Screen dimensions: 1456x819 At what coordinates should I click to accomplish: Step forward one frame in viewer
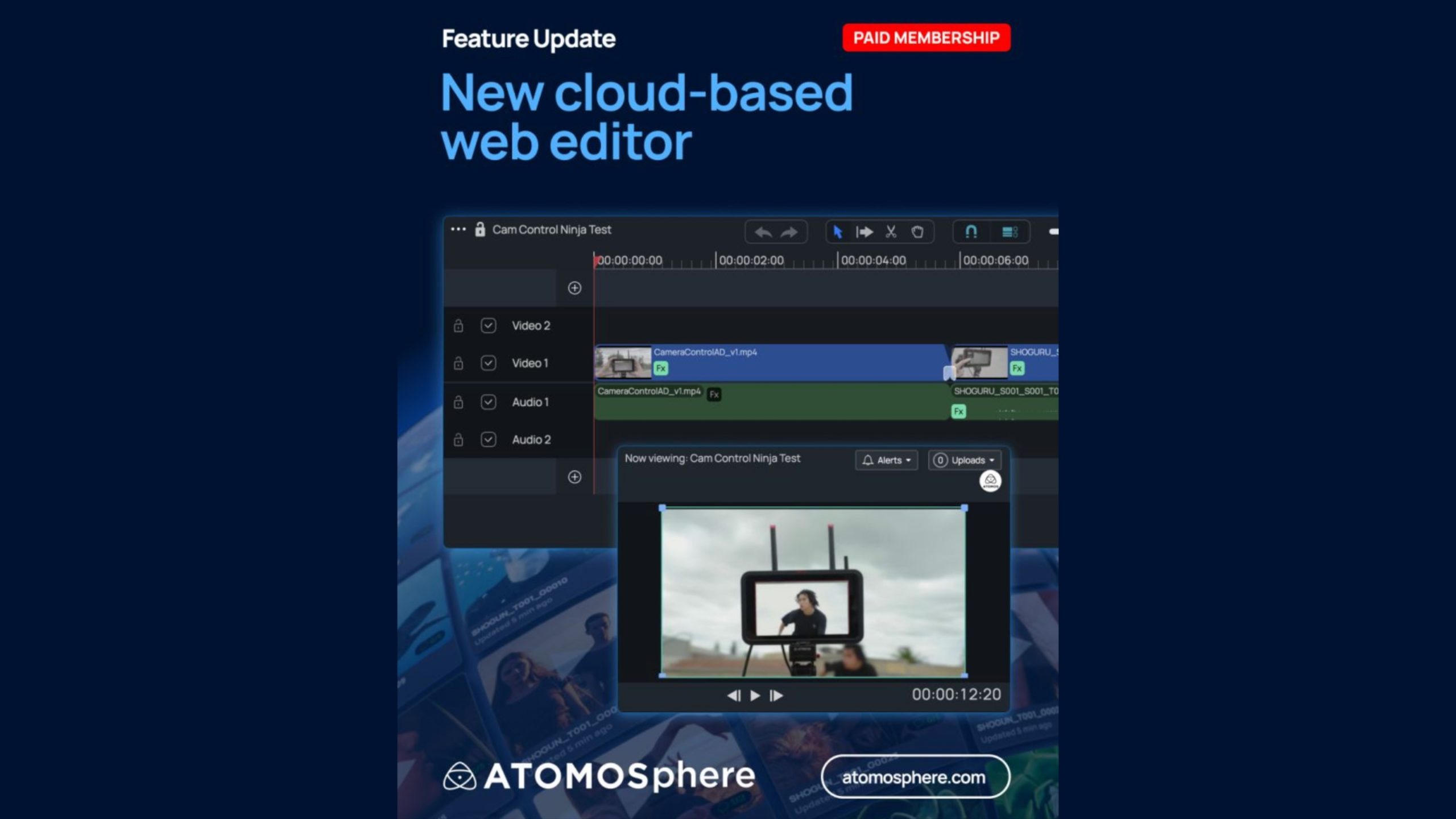click(x=776, y=696)
